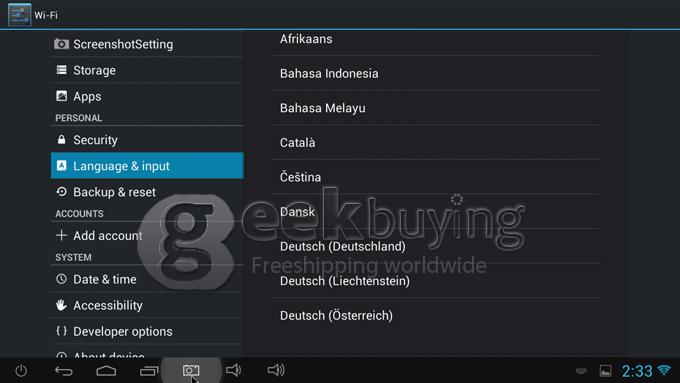Open Security settings
The height and width of the screenshot is (383, 680).
tap(147, 140)
